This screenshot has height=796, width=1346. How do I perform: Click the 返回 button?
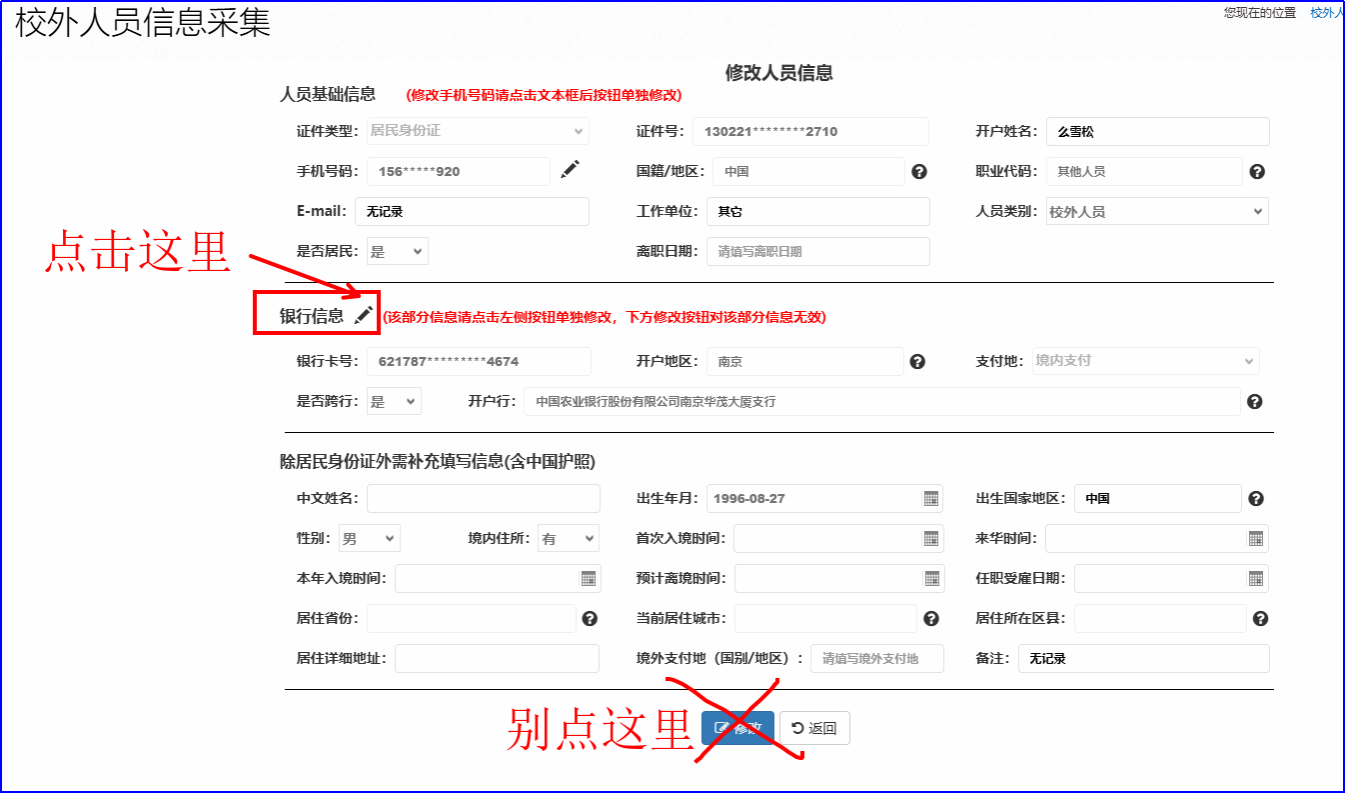(x=814, y=729)
